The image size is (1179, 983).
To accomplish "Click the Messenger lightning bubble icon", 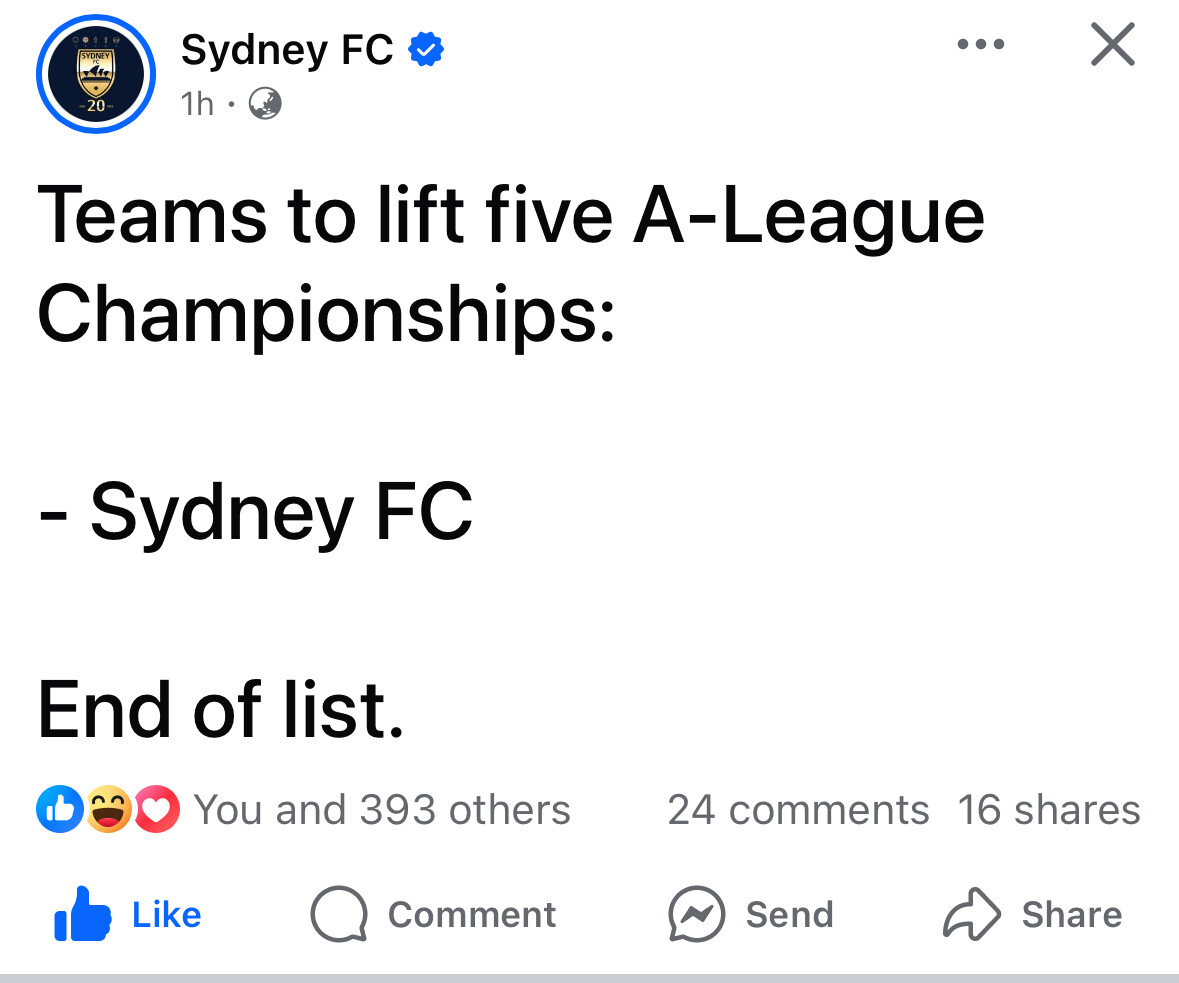I will point(696,915).
